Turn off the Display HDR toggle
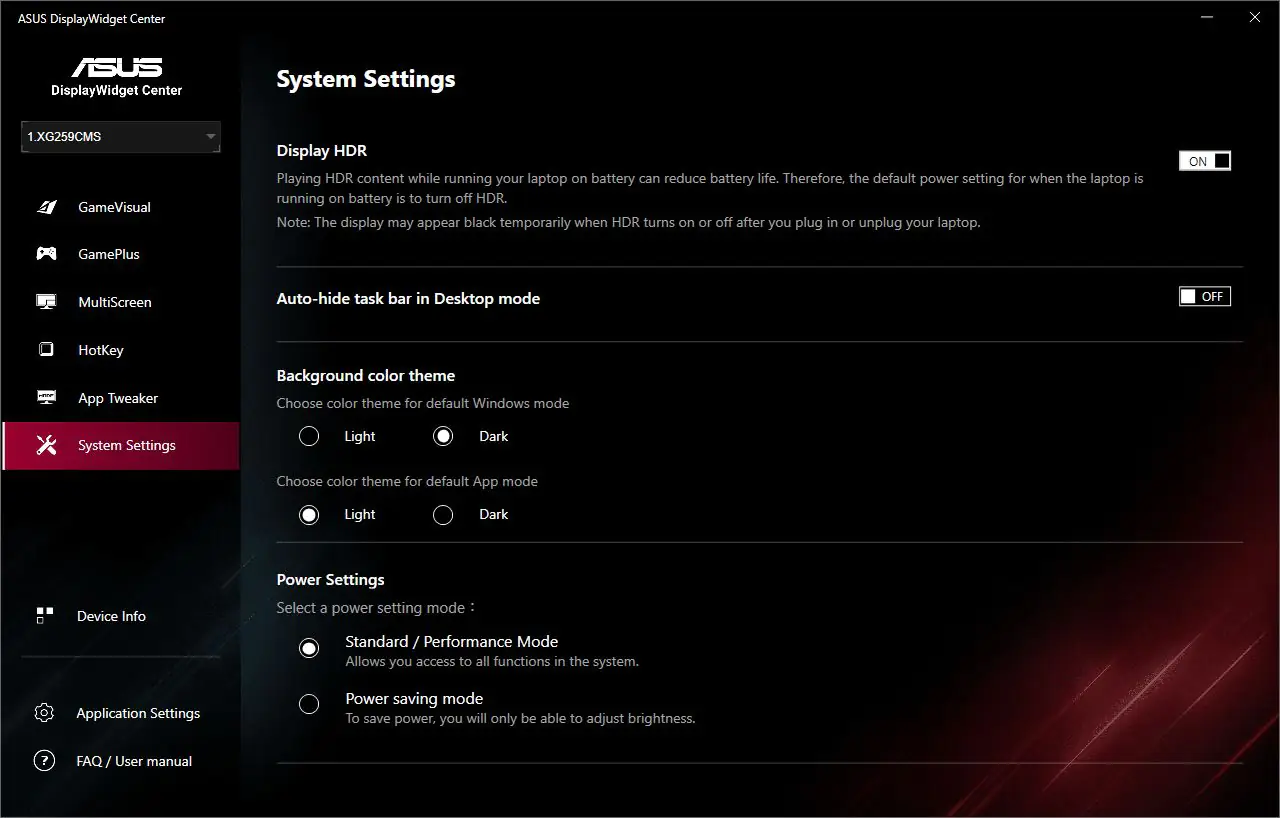The image size is (1280, 818). [1204, 160]
